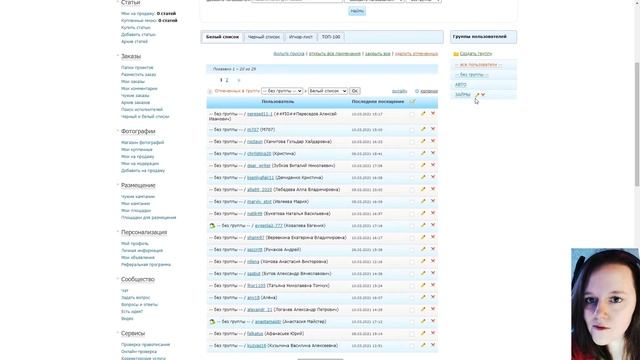This screenshot has width=640, height=360.
Task: Delete the ЗАЙМЫ group with red X icon
Action: click(x=483, y=95)
